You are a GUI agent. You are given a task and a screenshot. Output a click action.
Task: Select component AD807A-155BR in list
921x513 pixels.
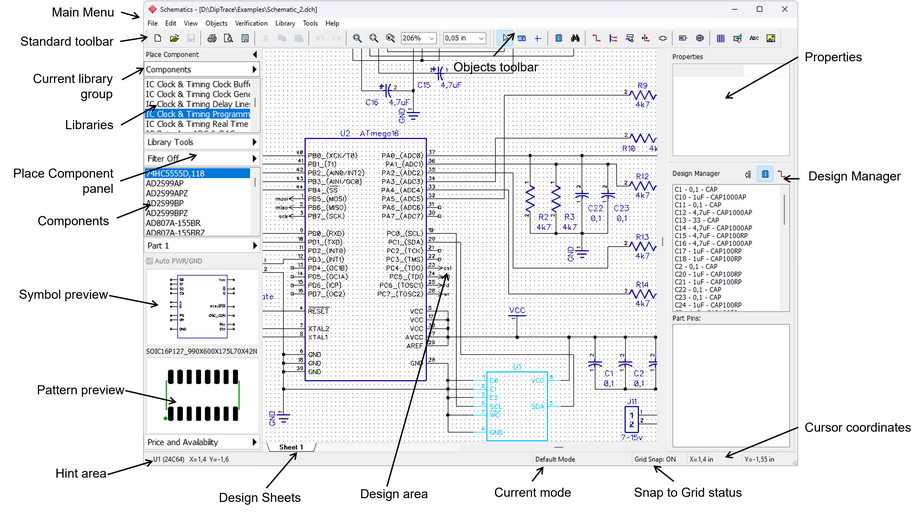click(198, 223)
